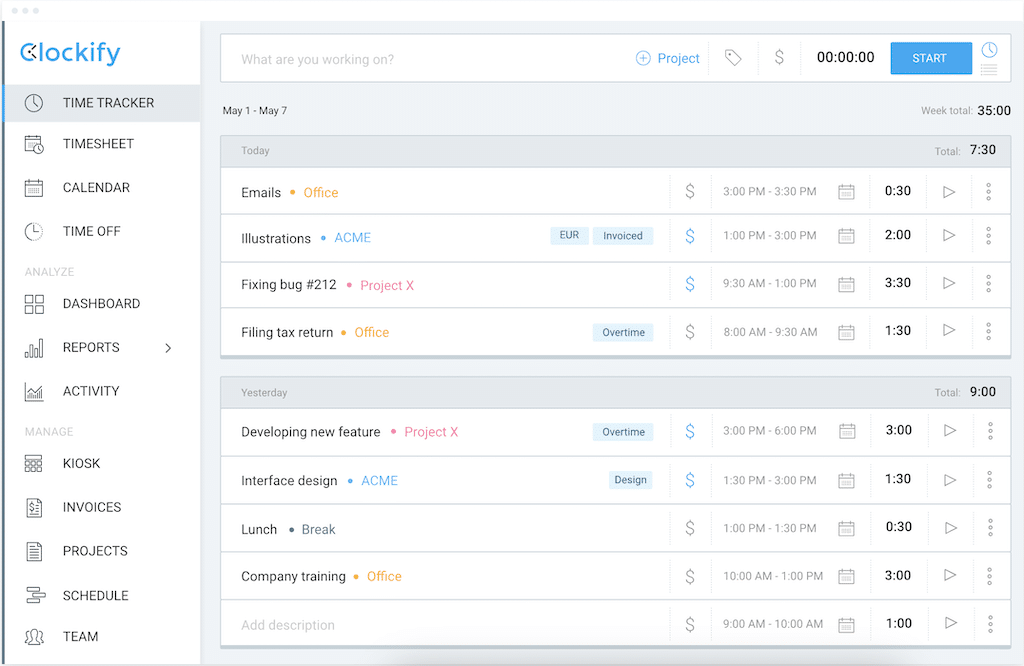Switch to manual mode via list icon

click(x=989, y=69)
